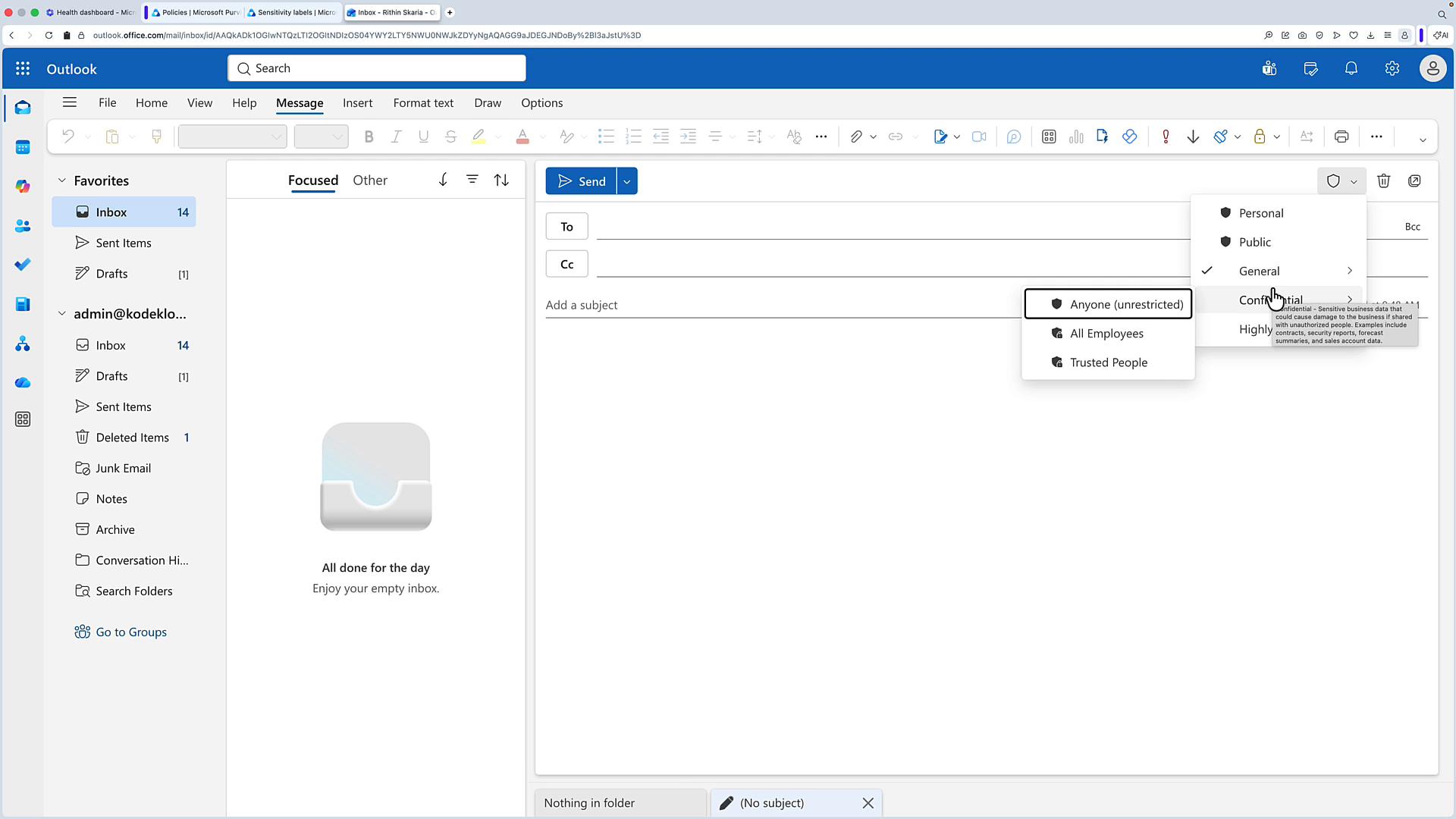
Task: Open the Send options dropdown arrow
Action: point(627,181)
